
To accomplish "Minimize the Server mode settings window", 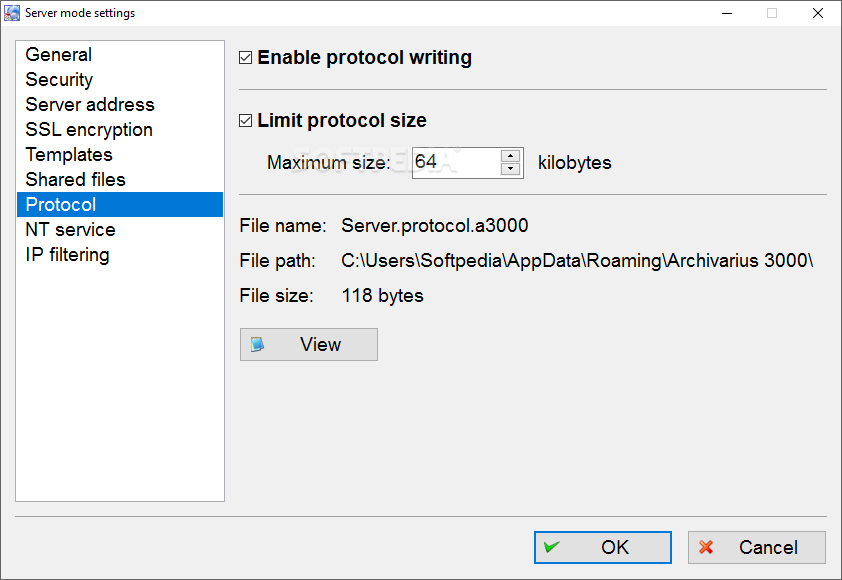I will click(x=727, y=13).
